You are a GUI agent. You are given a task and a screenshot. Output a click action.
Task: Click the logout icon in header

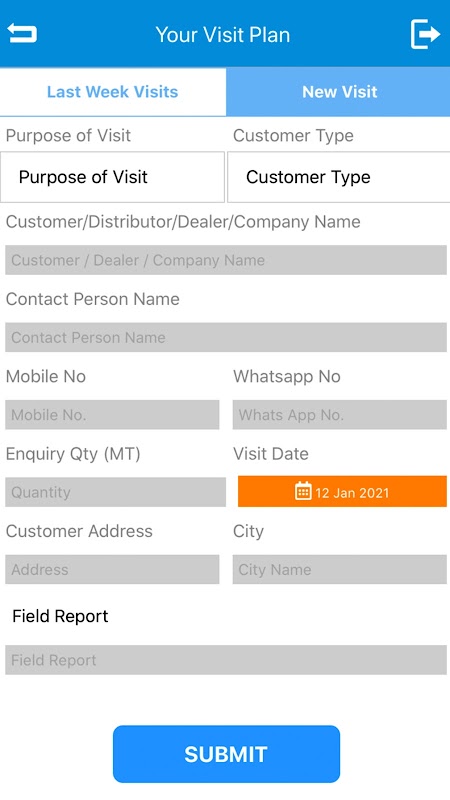pyautogui.click(x=425, y=34)
